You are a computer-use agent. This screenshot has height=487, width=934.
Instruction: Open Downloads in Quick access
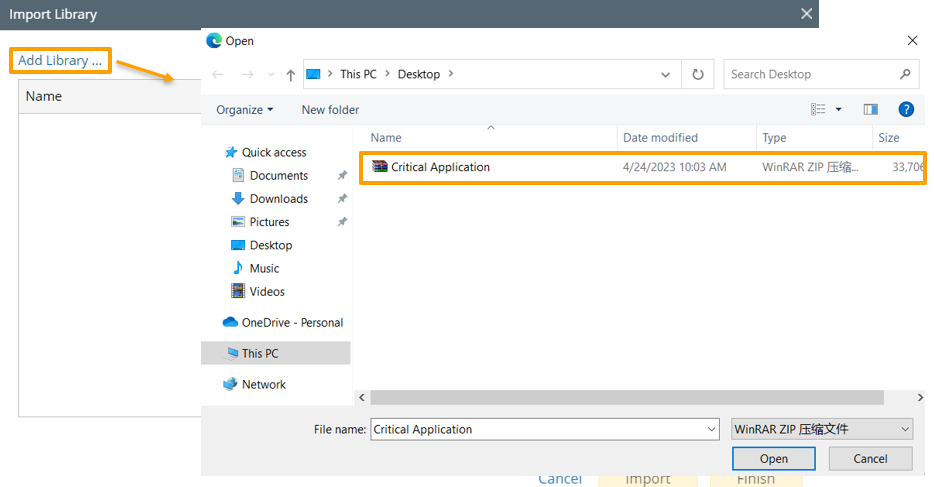click(x=278, y=199)
